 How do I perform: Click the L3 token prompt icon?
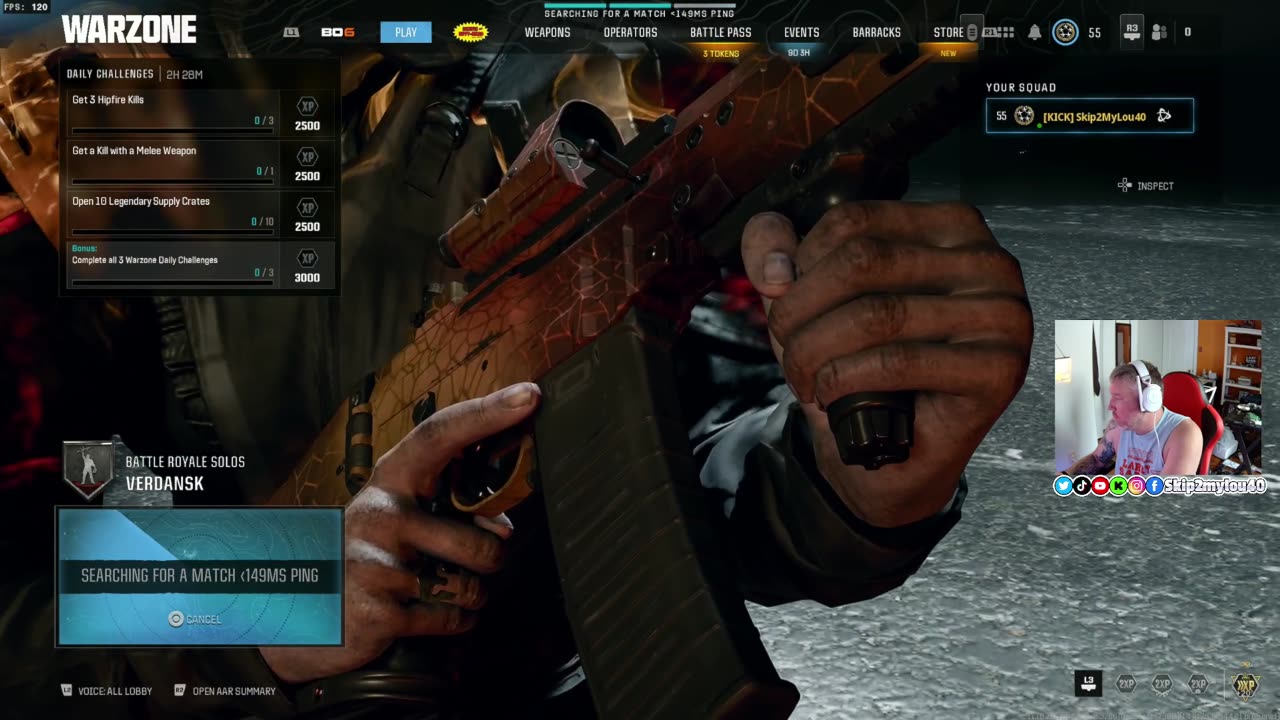tap(1088, 683)
